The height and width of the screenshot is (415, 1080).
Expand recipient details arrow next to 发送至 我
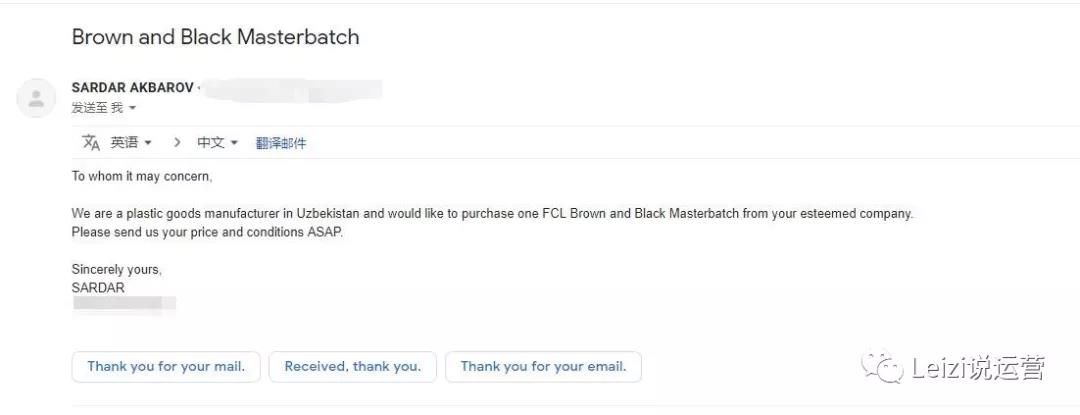[132, 108]
